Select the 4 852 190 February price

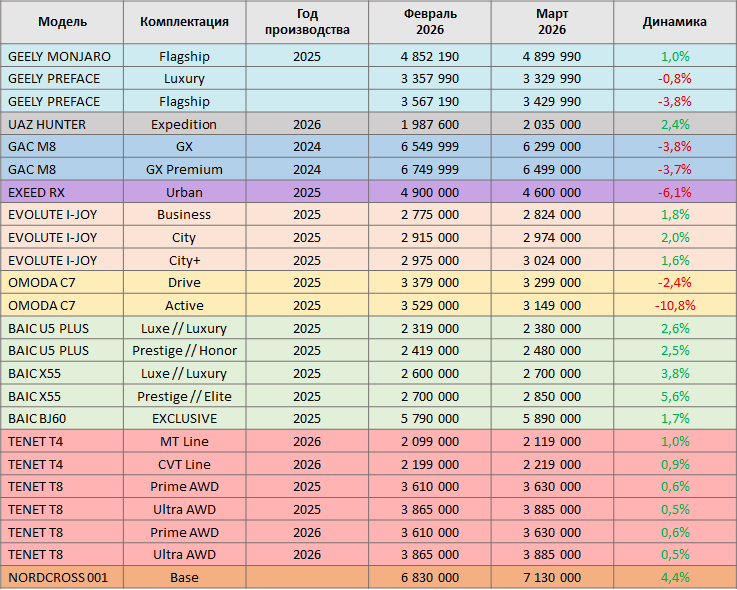(431, 56)
